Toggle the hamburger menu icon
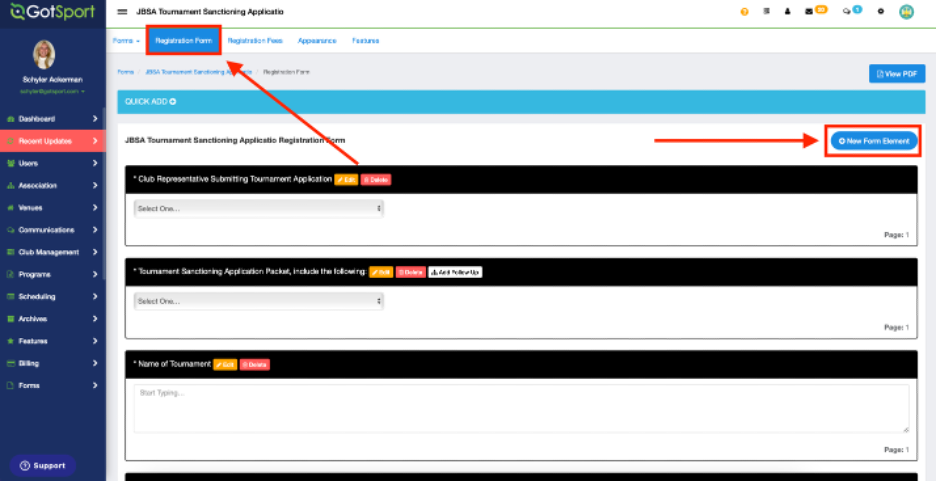The image size is (936, 482). point(122,12)
